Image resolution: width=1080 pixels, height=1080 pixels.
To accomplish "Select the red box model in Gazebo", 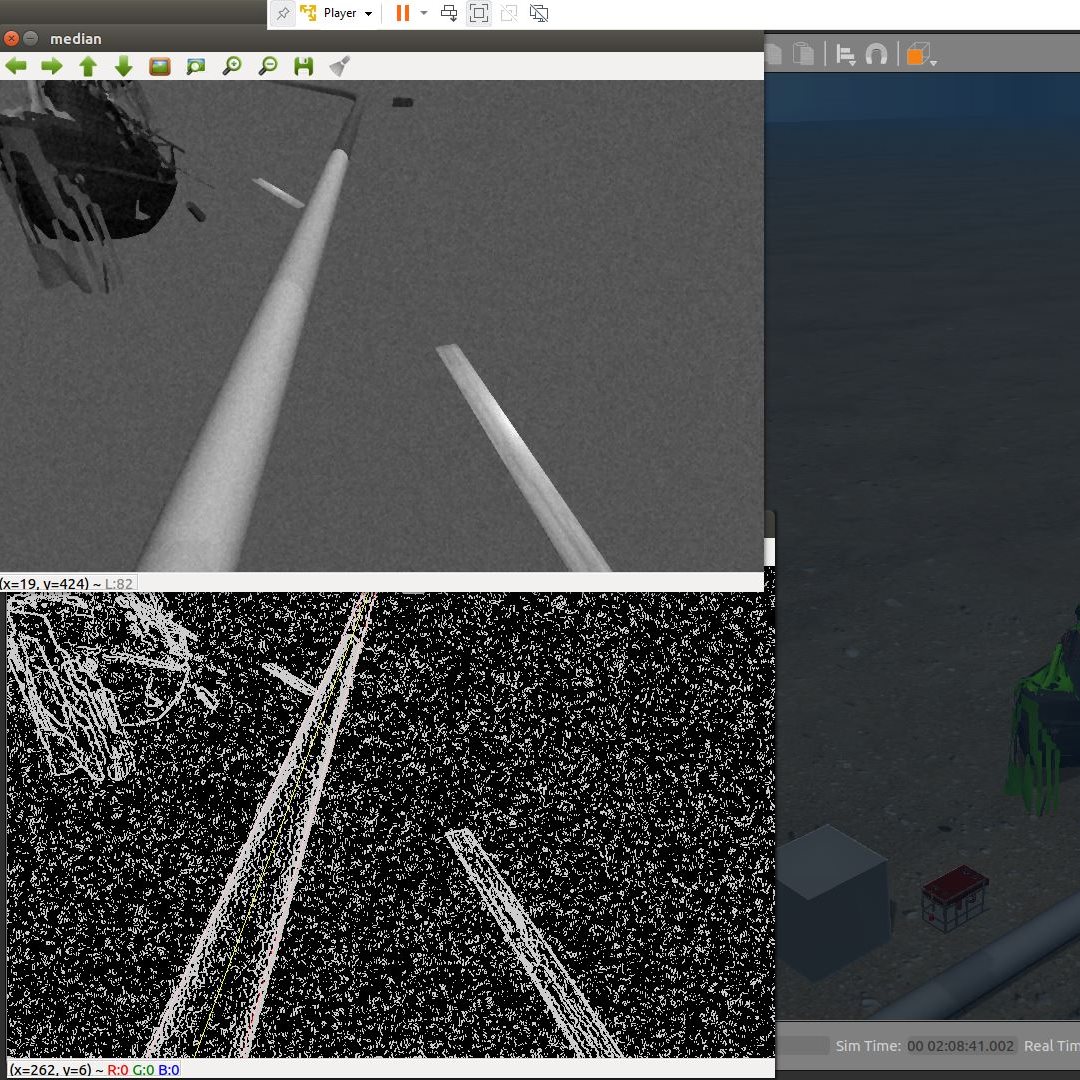I will [x=955, y=897].
